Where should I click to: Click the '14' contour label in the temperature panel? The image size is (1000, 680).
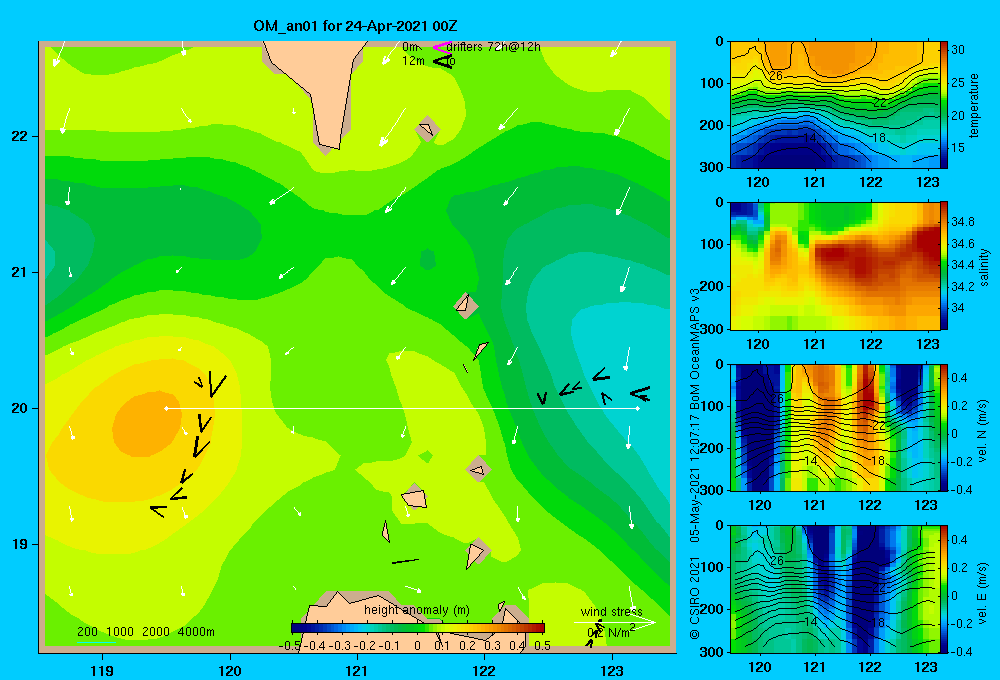click(810, 138)
